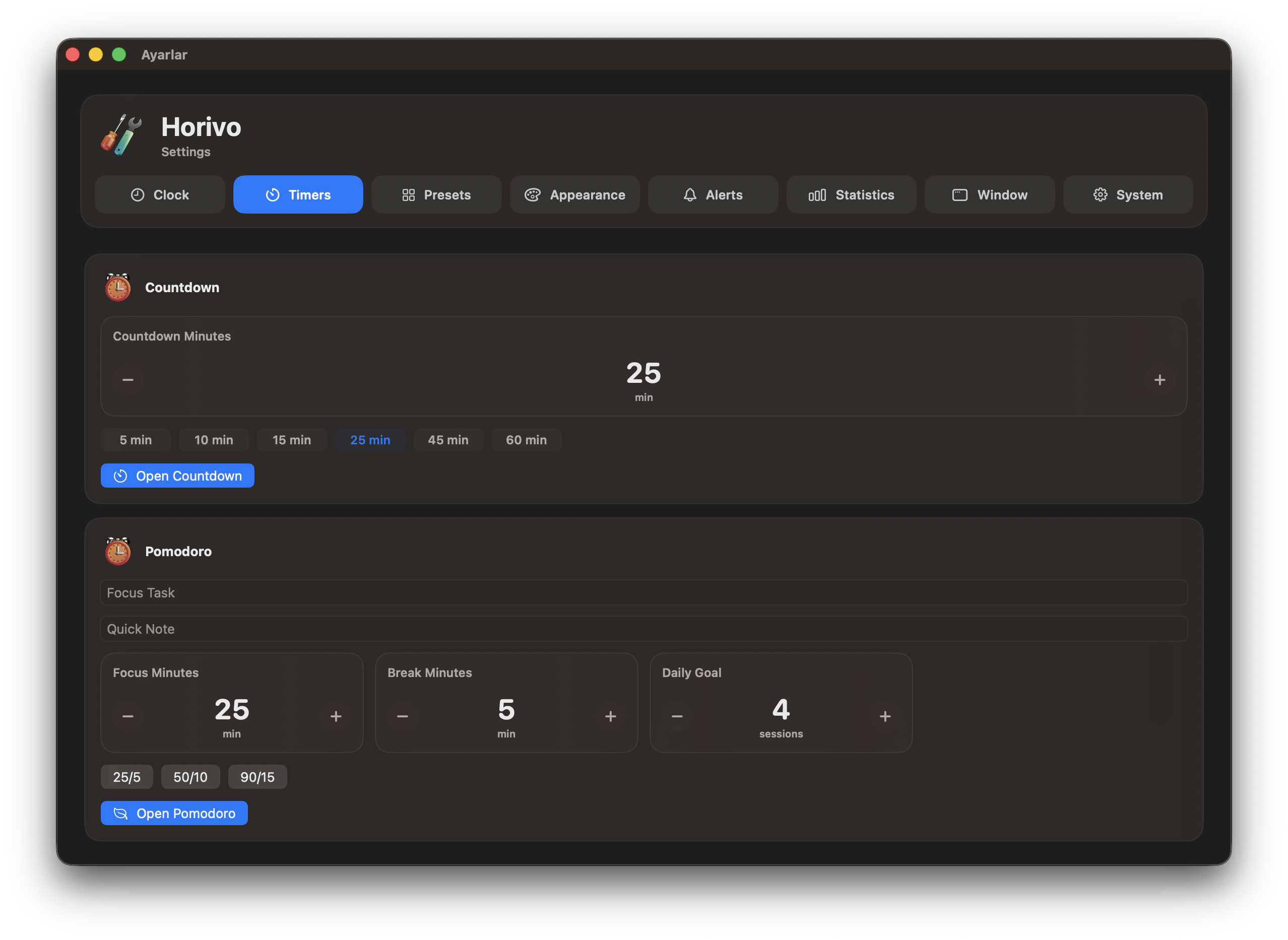The height and width of the screenshot is (940, 1288).
Task: Increase Countdown Minutes with plus button
Action: [1160, 379]
